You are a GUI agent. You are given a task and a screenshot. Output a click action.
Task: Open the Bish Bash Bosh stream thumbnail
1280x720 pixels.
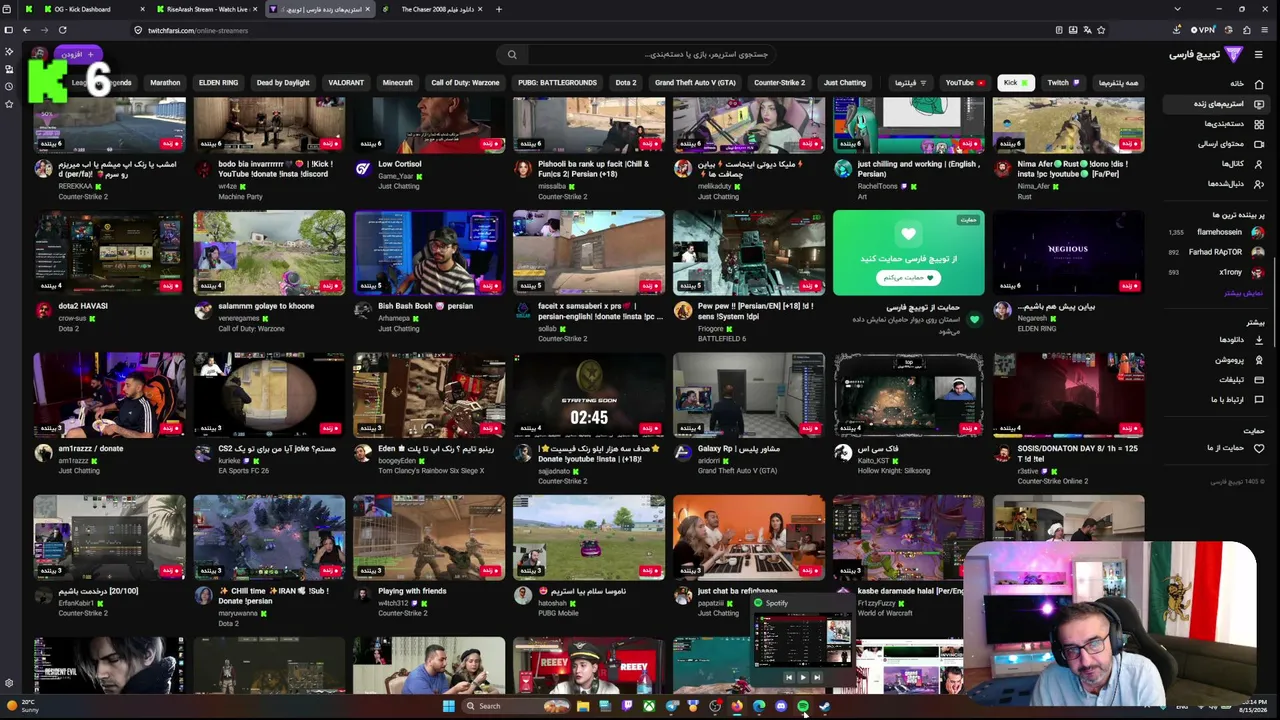coord(429,253)
